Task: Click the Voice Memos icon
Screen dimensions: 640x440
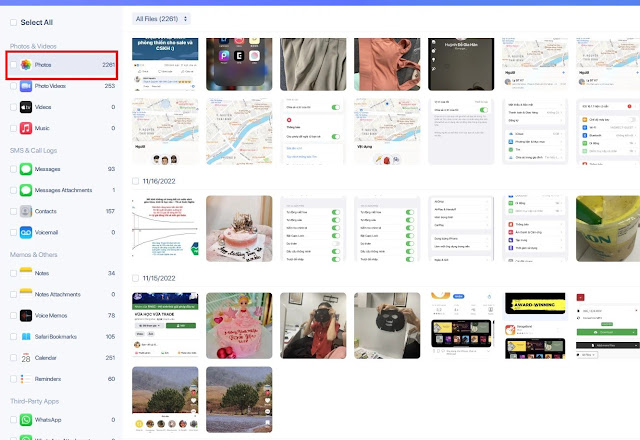Action: coord(26,316)
